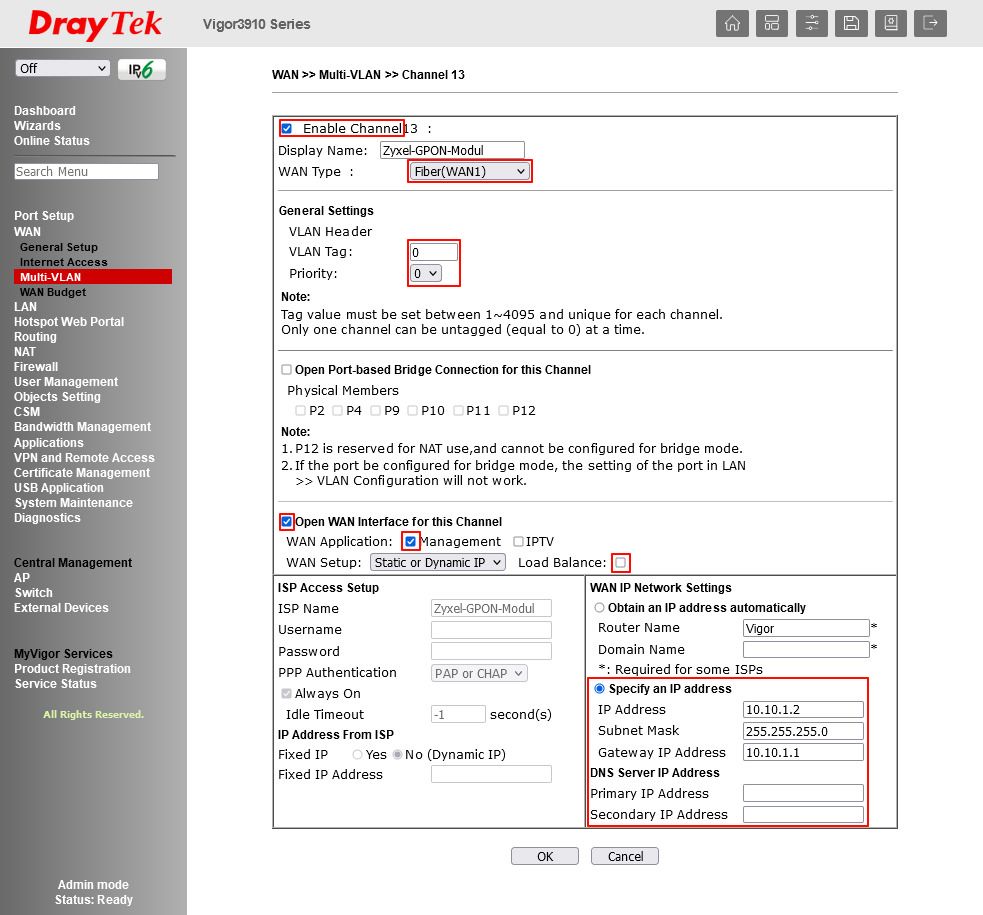Open the WAN Type dropdown
983x915 pixels.
click(x=470, y=171)
